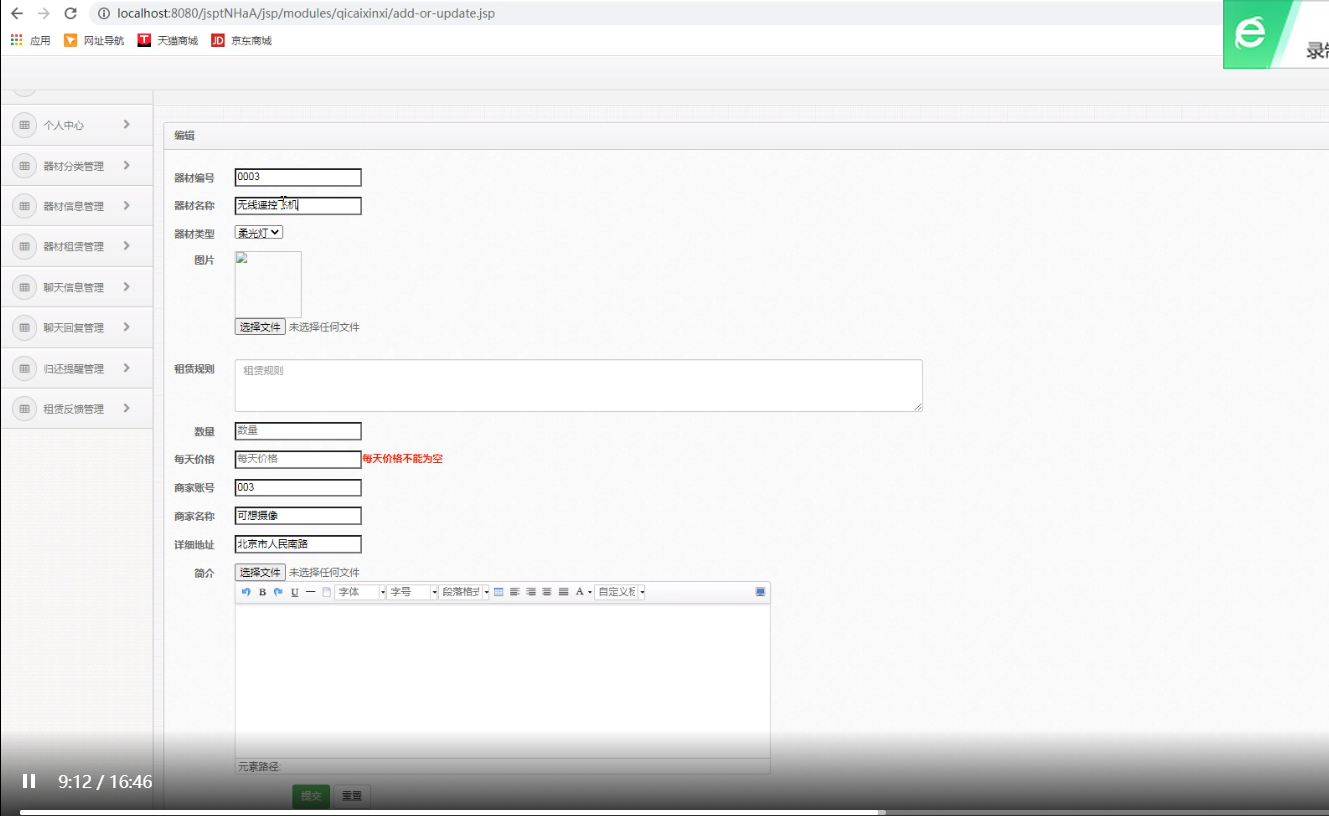Center-align text in the editor
Viewport: 1329px width, 816px height.
pos(547,592)
